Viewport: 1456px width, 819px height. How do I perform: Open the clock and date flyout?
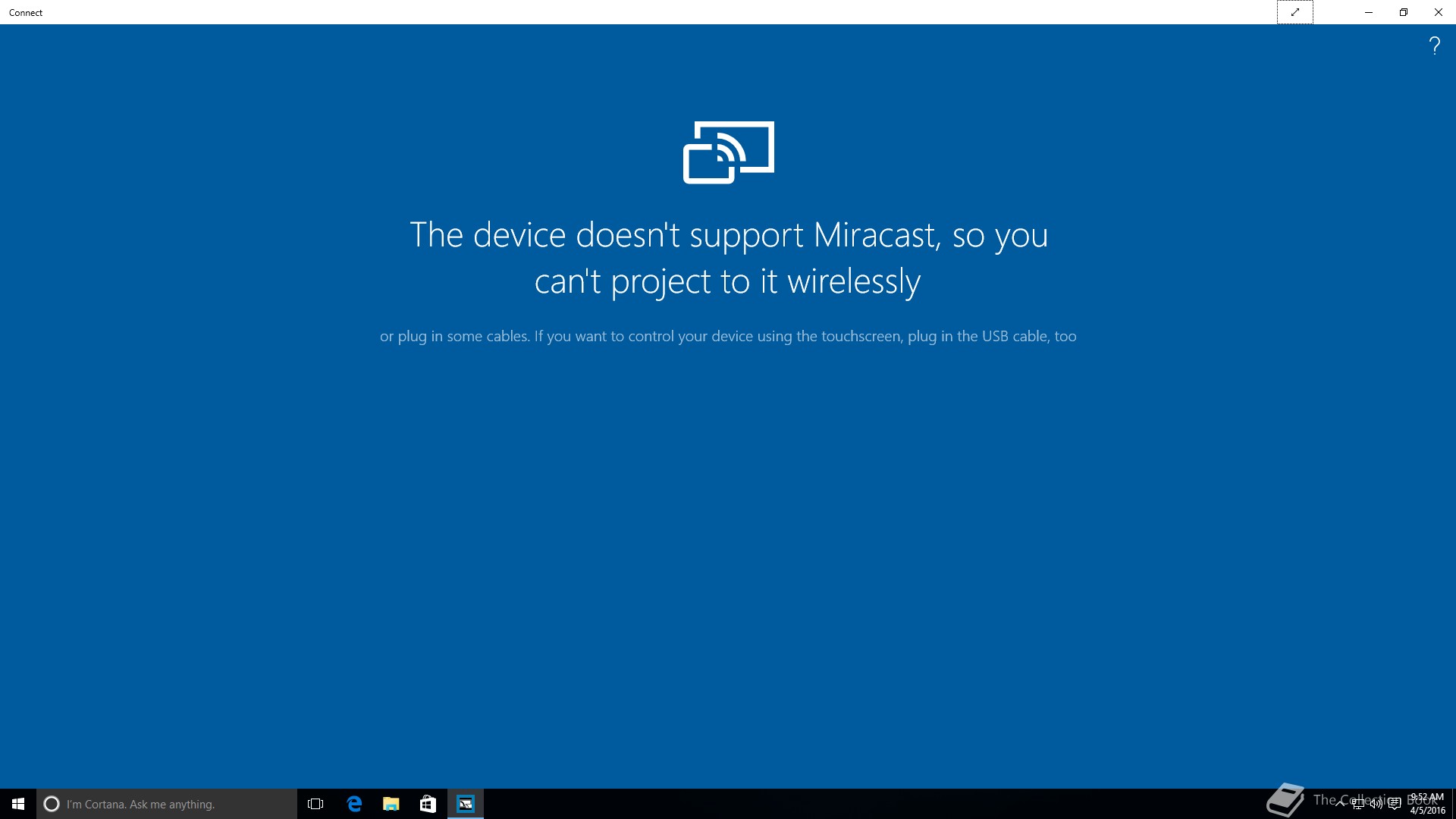tap(1428, 804)
